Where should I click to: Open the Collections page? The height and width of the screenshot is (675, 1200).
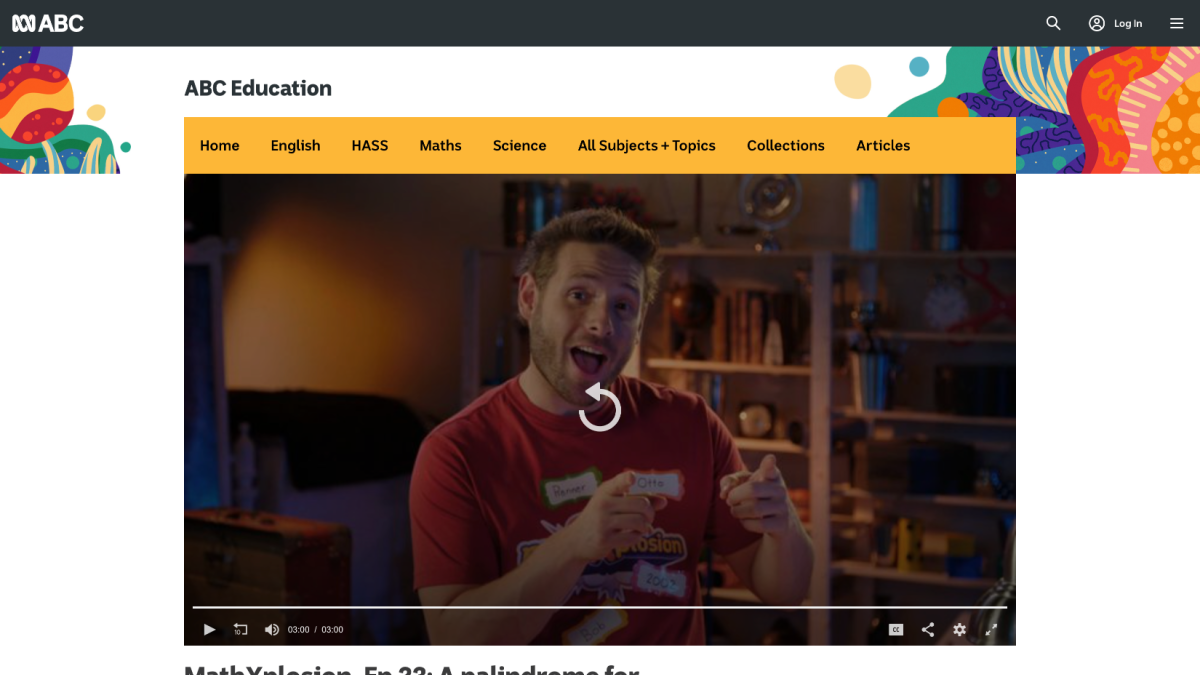point(785,145)
